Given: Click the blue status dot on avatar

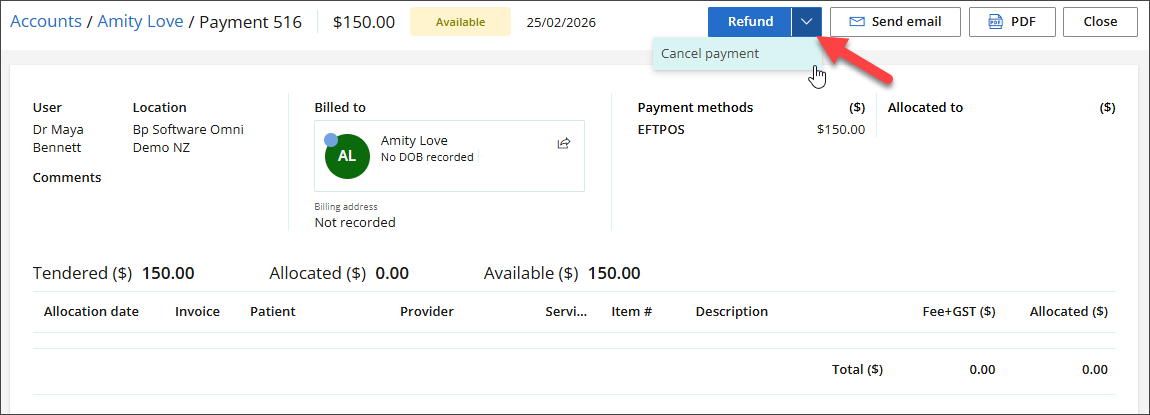Looking at the screenshot, I should tap(331, 140).
